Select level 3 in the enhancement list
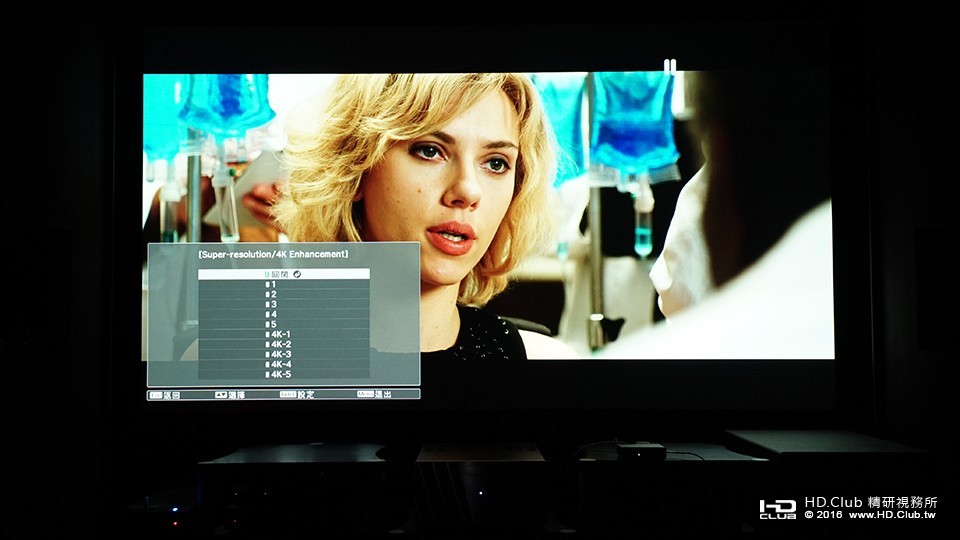960x540 pixels. pos(283,304)
